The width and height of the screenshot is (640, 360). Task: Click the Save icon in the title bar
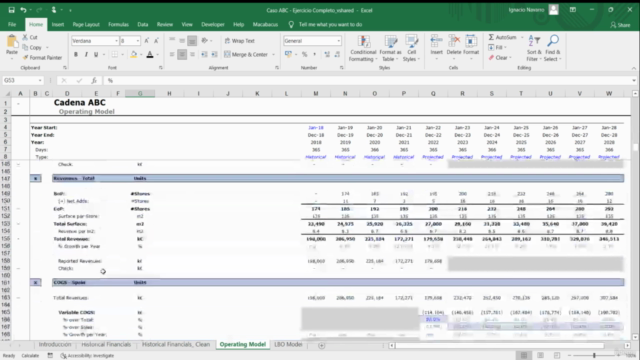point(11,10)
